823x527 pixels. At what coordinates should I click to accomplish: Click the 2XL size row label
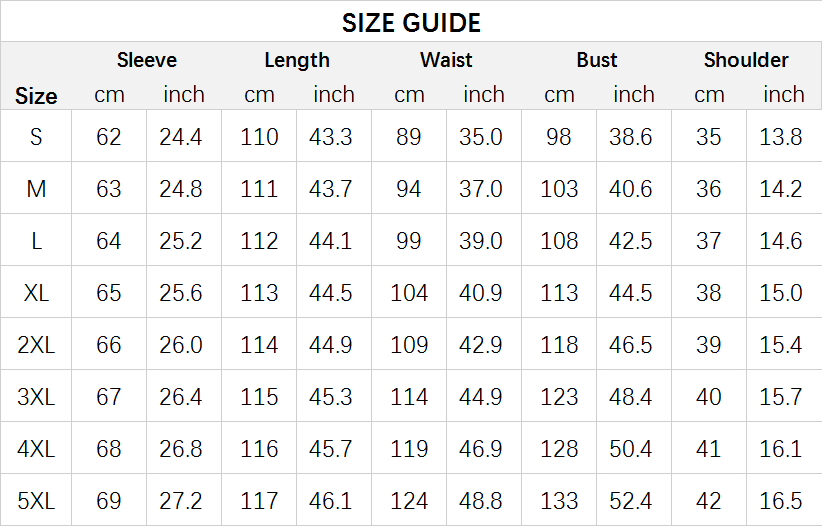click(x=36, y=345)
